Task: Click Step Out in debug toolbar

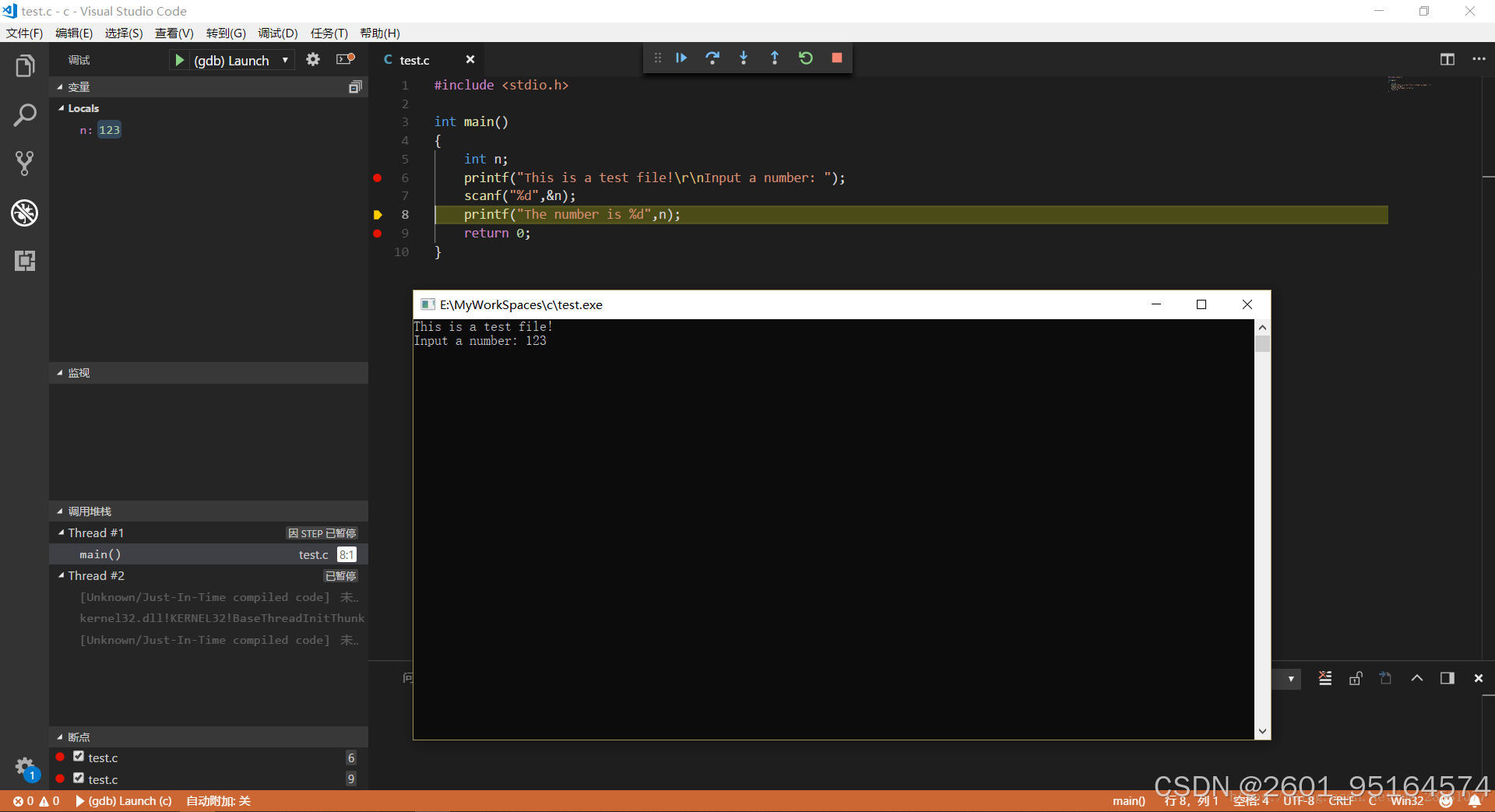Action: [x=775, y=58]
